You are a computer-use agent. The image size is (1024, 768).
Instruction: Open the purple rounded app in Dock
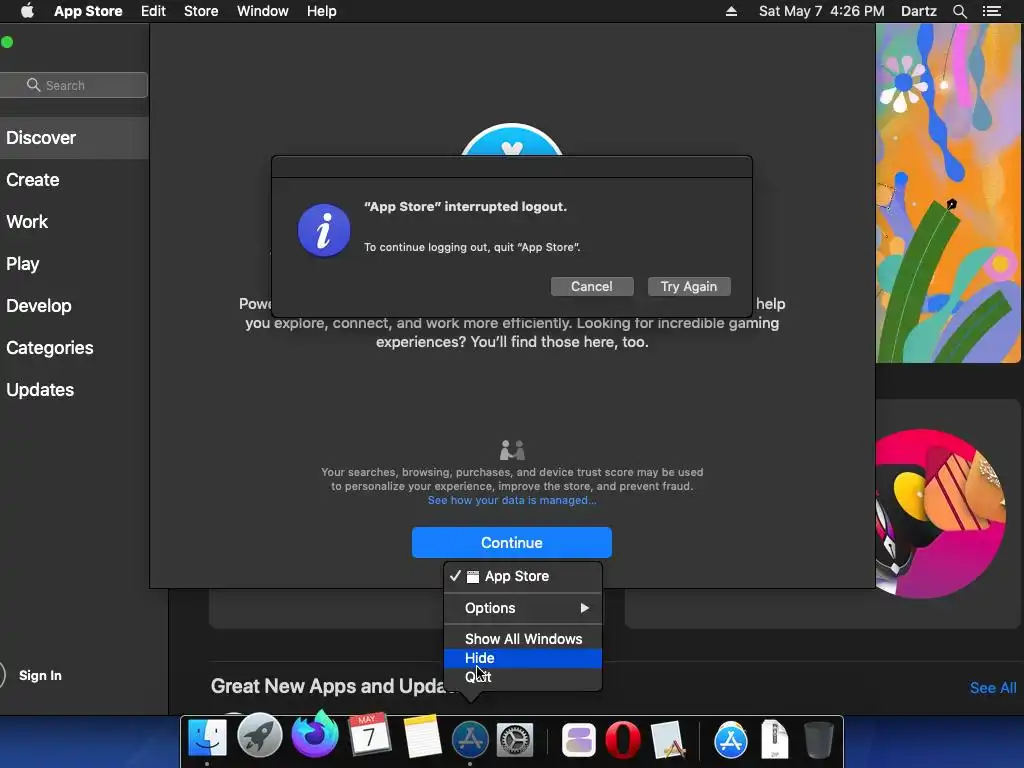pyautogui.click(x=579, y=740)
